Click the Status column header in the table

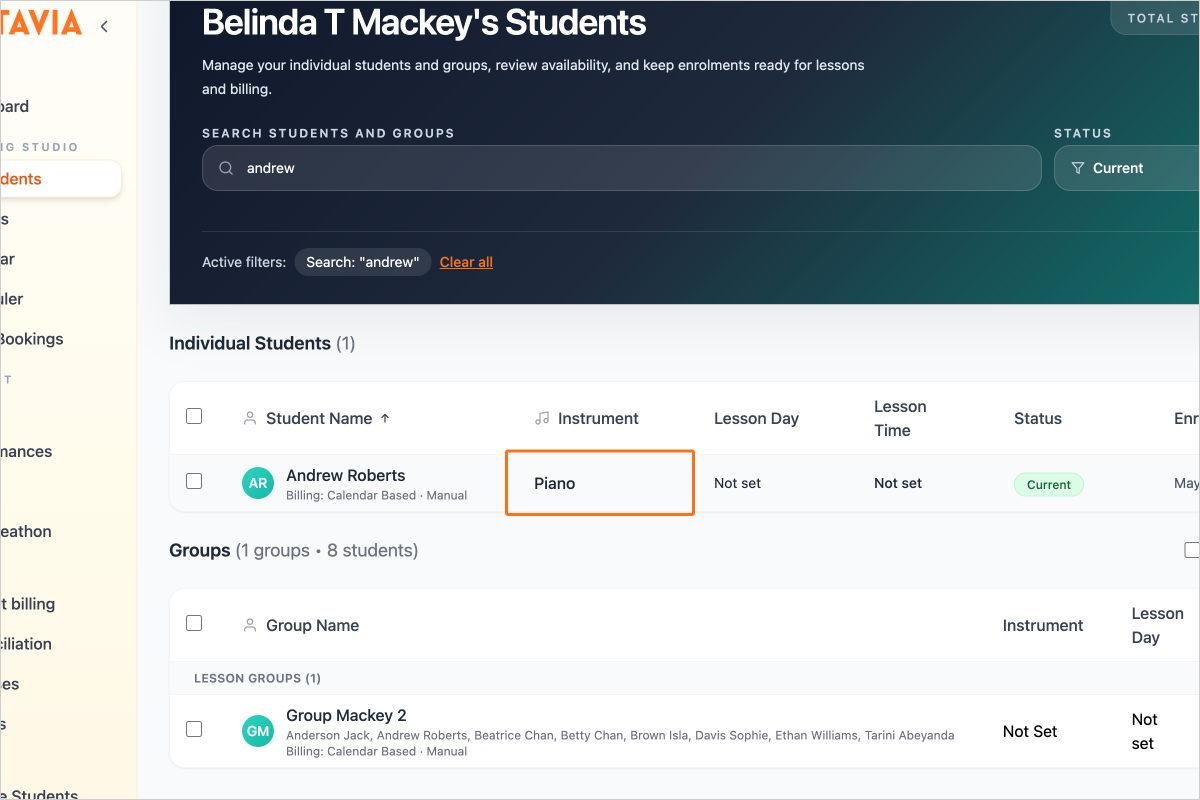coord(1038,418)
